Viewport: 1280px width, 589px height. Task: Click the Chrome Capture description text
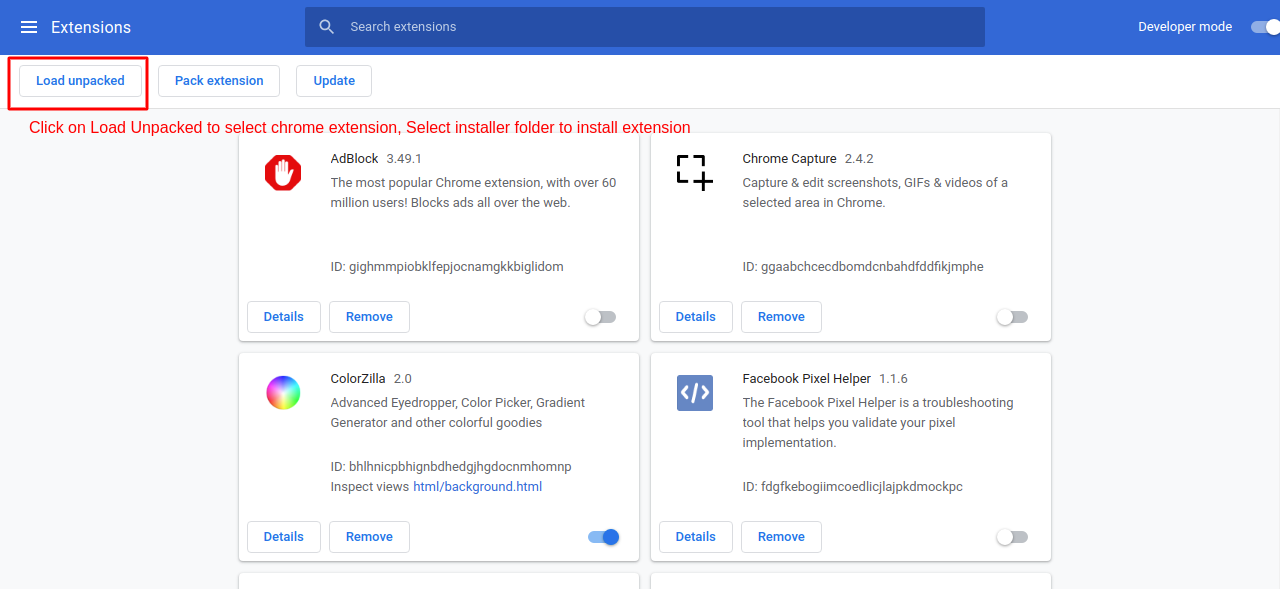point(876,193)
